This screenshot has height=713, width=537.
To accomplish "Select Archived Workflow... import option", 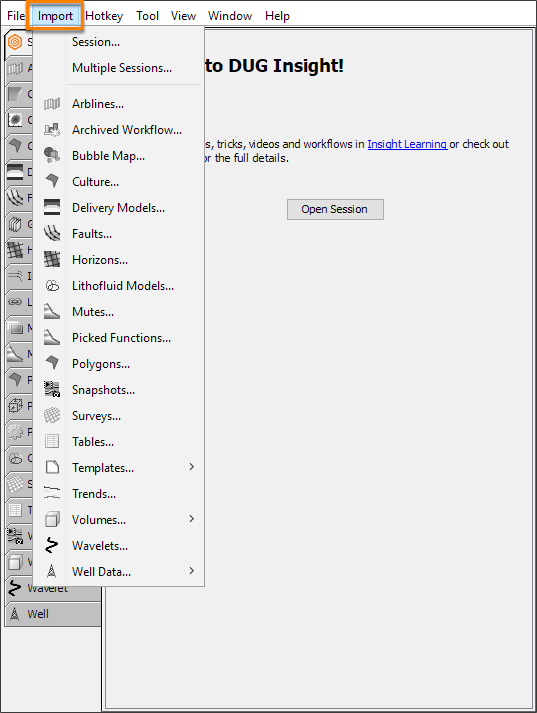I will click(118, 130).
